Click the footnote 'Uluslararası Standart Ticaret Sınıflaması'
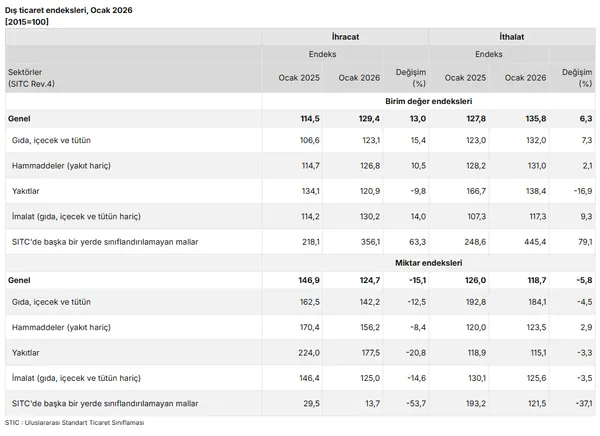The image size is (600, 436). pos(88,424)
